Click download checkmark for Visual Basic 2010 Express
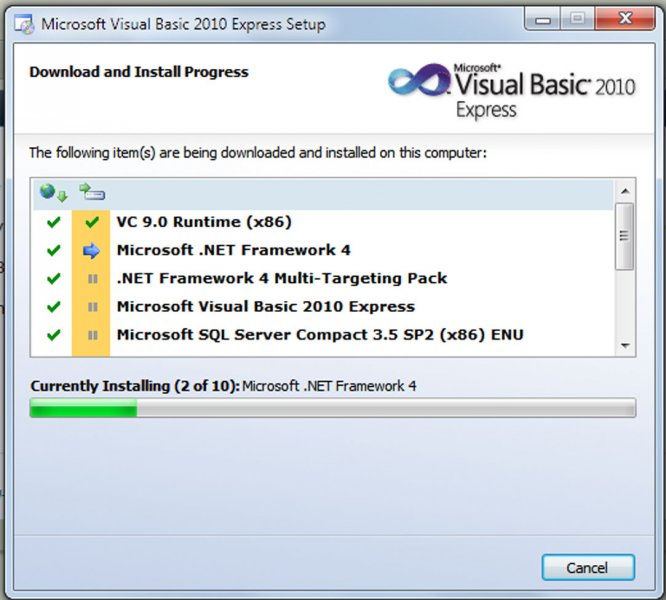 [54, 307]
